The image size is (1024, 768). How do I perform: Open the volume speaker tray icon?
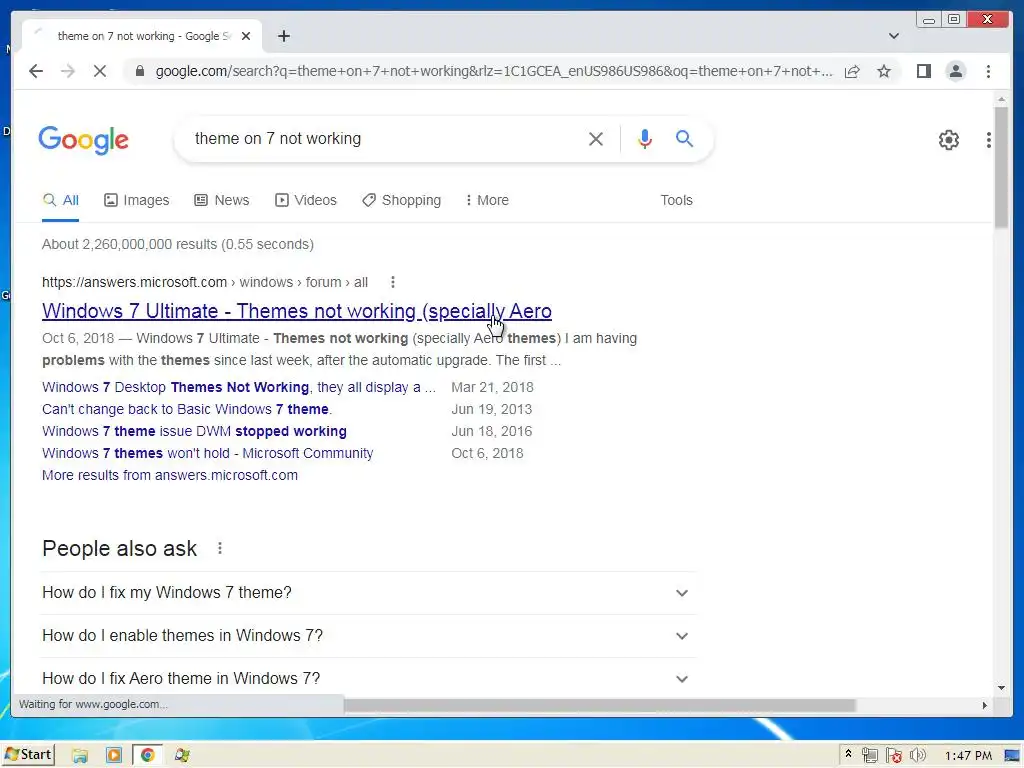[x=918, y=756]
